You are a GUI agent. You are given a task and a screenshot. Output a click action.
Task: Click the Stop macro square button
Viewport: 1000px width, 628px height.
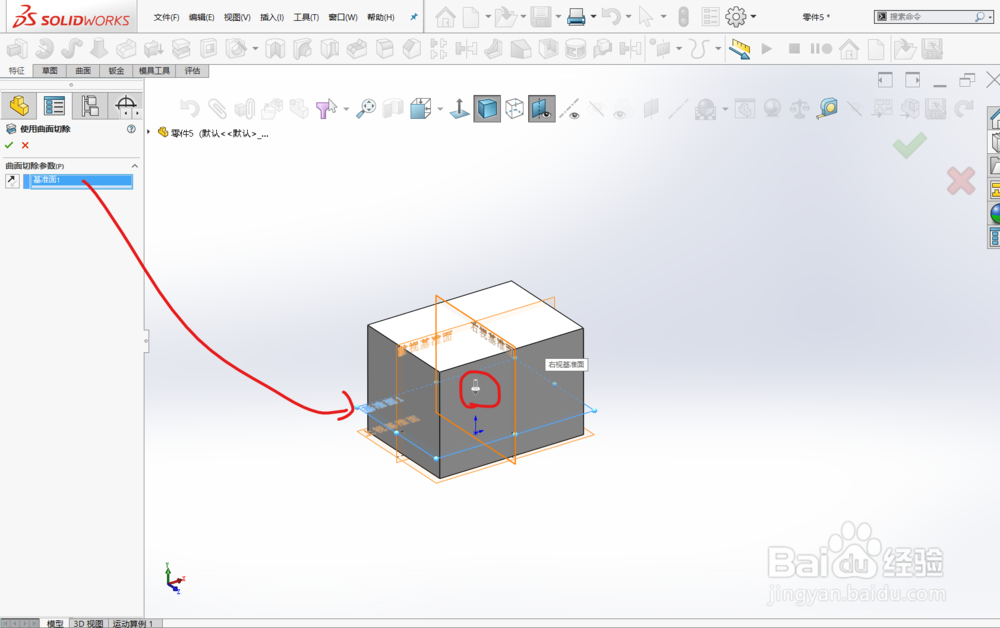pos(794,48)
